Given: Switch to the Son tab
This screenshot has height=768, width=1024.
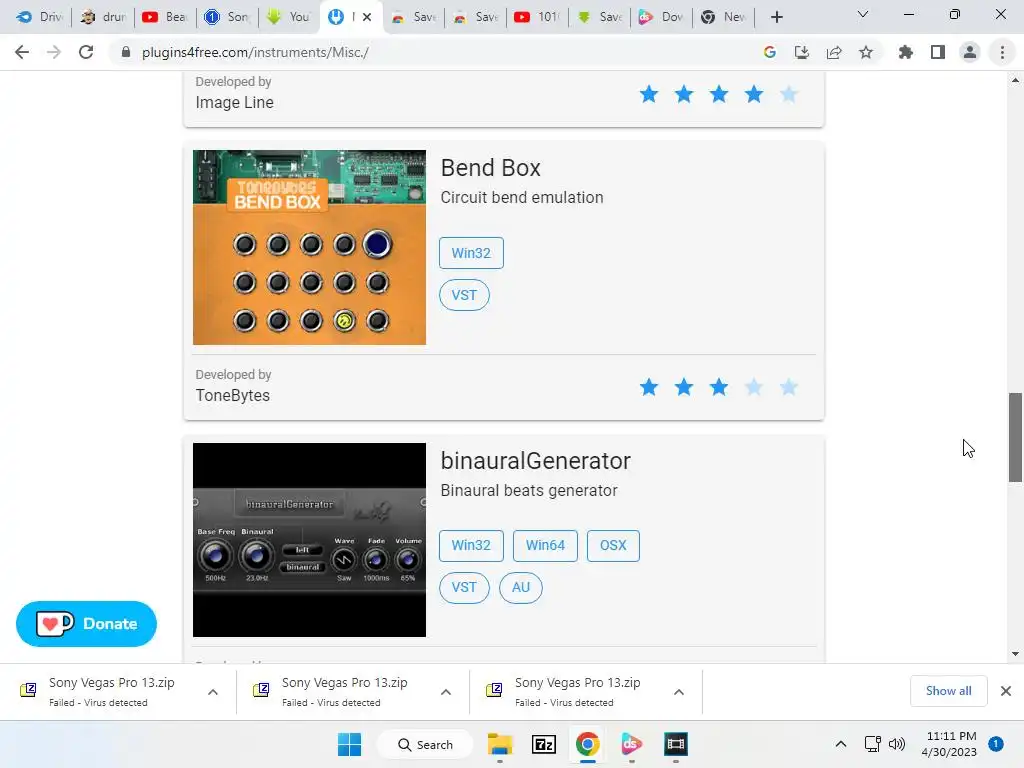Looking at the screenshot, I should coord(227,17).
